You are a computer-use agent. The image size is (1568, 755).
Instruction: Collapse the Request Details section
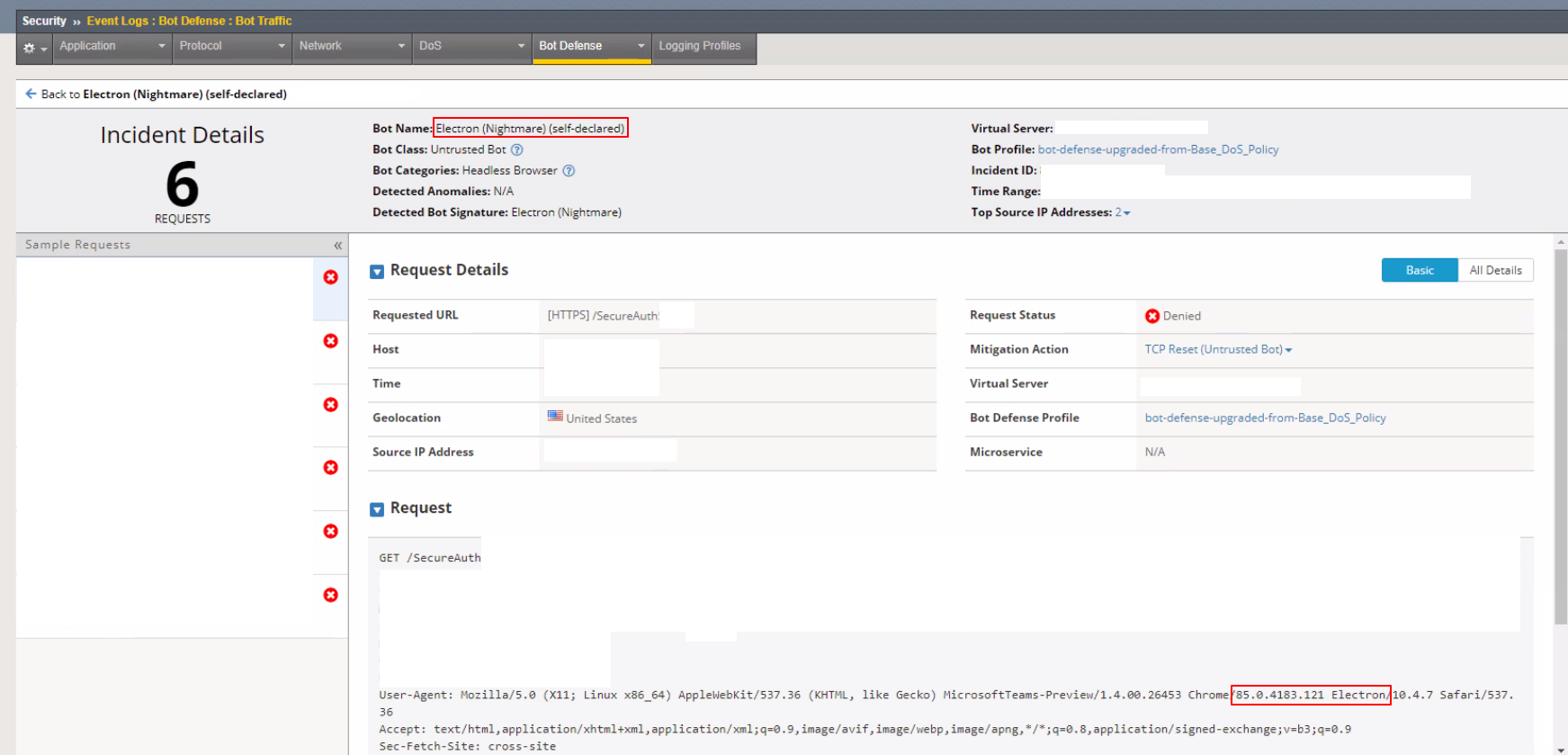[377, 271]
